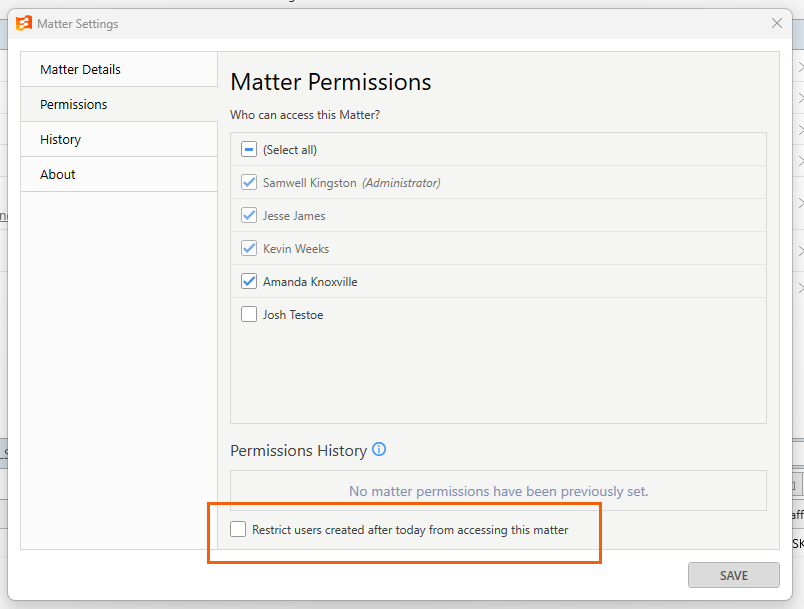Click the Restrict users created after today label
The width and height of the screenshot is (804, 609).
pyautogui.click(x=410, y=530)
